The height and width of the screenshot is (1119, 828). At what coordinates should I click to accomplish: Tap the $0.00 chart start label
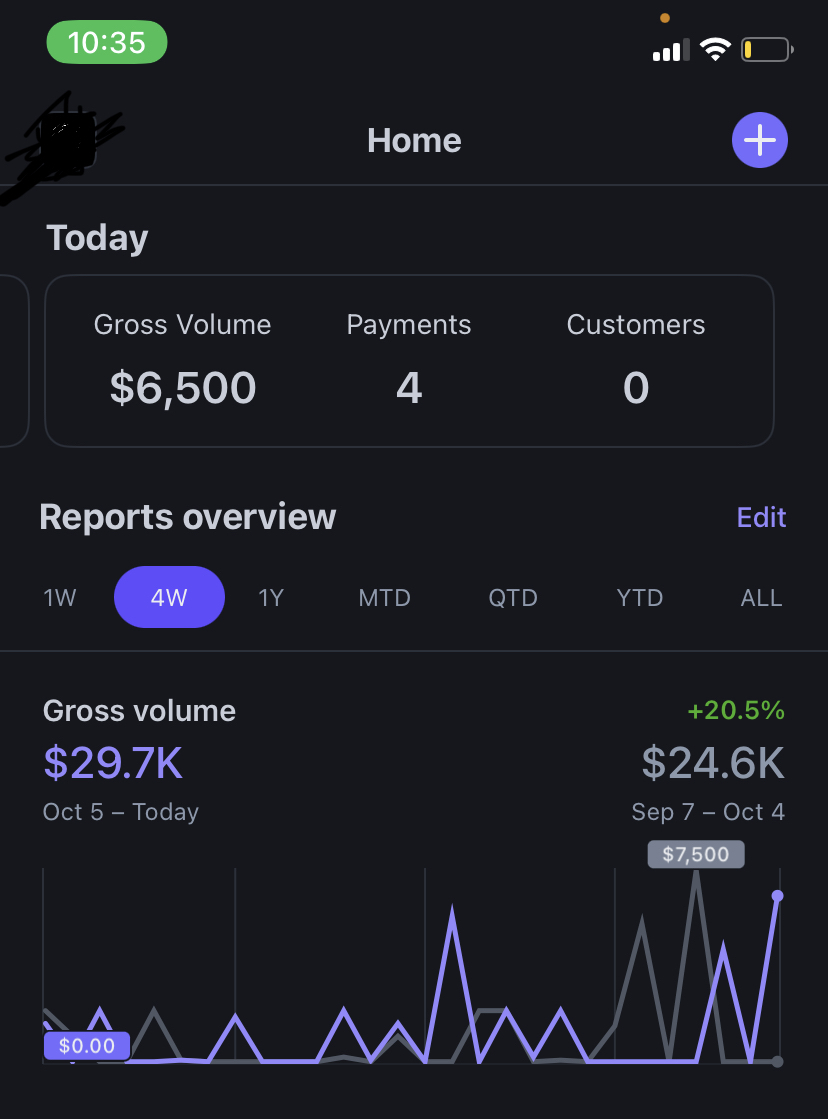coord(86,1045)
